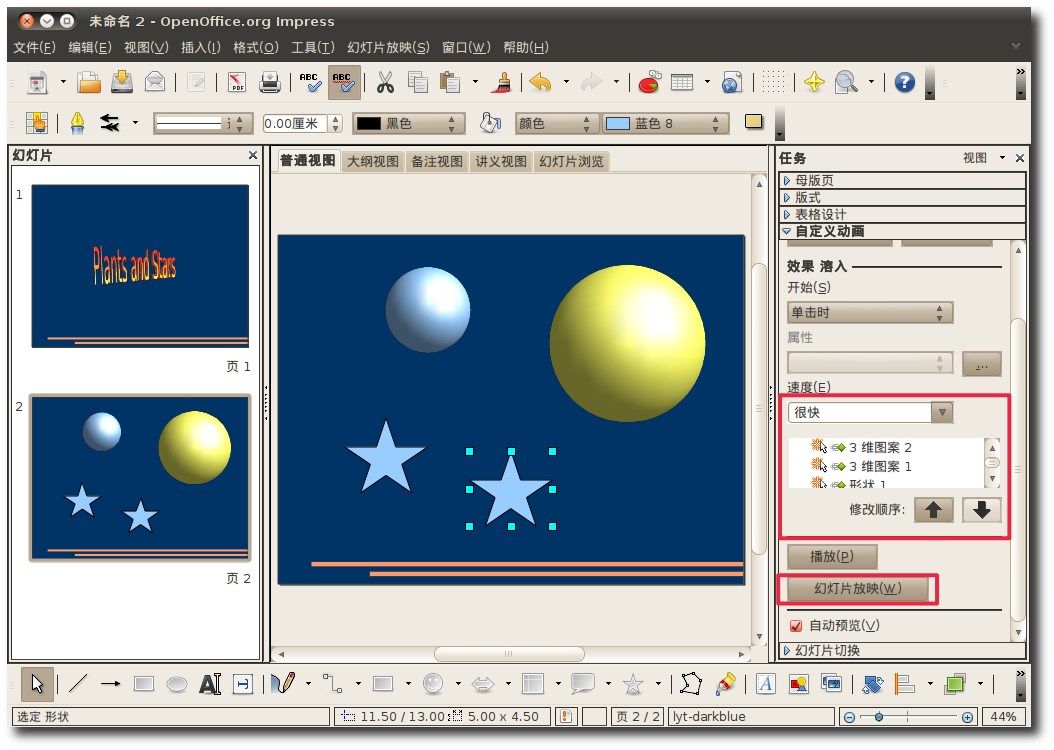Move animation down in order
Screen dimensions: 1054x750
(981, 510)
